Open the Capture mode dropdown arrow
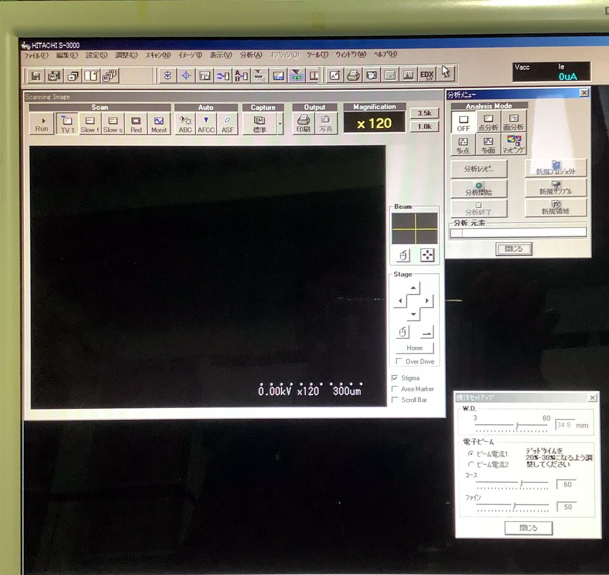Screen dimensions: 609x575 click(280, 124)
